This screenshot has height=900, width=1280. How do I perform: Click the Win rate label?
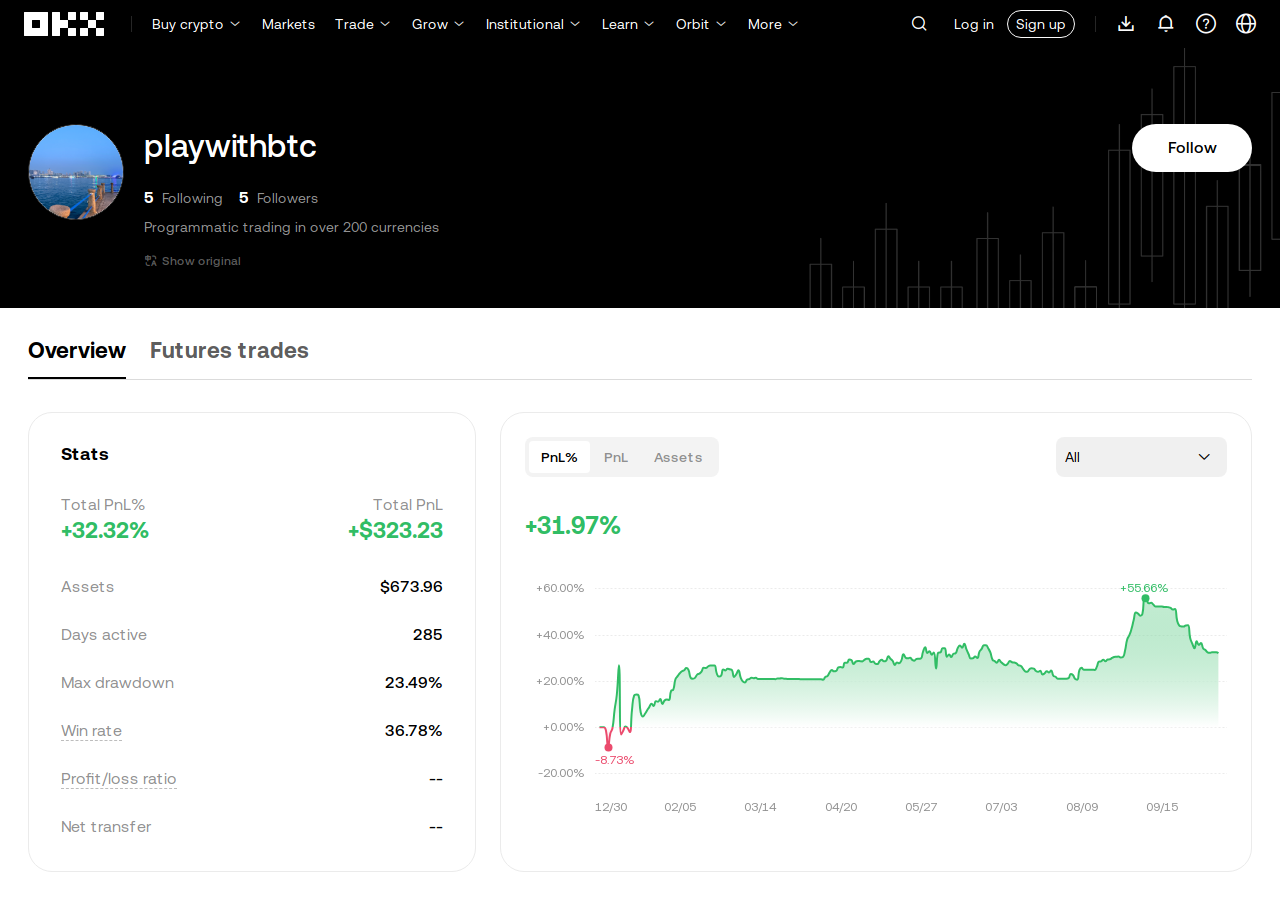point(91,731)
